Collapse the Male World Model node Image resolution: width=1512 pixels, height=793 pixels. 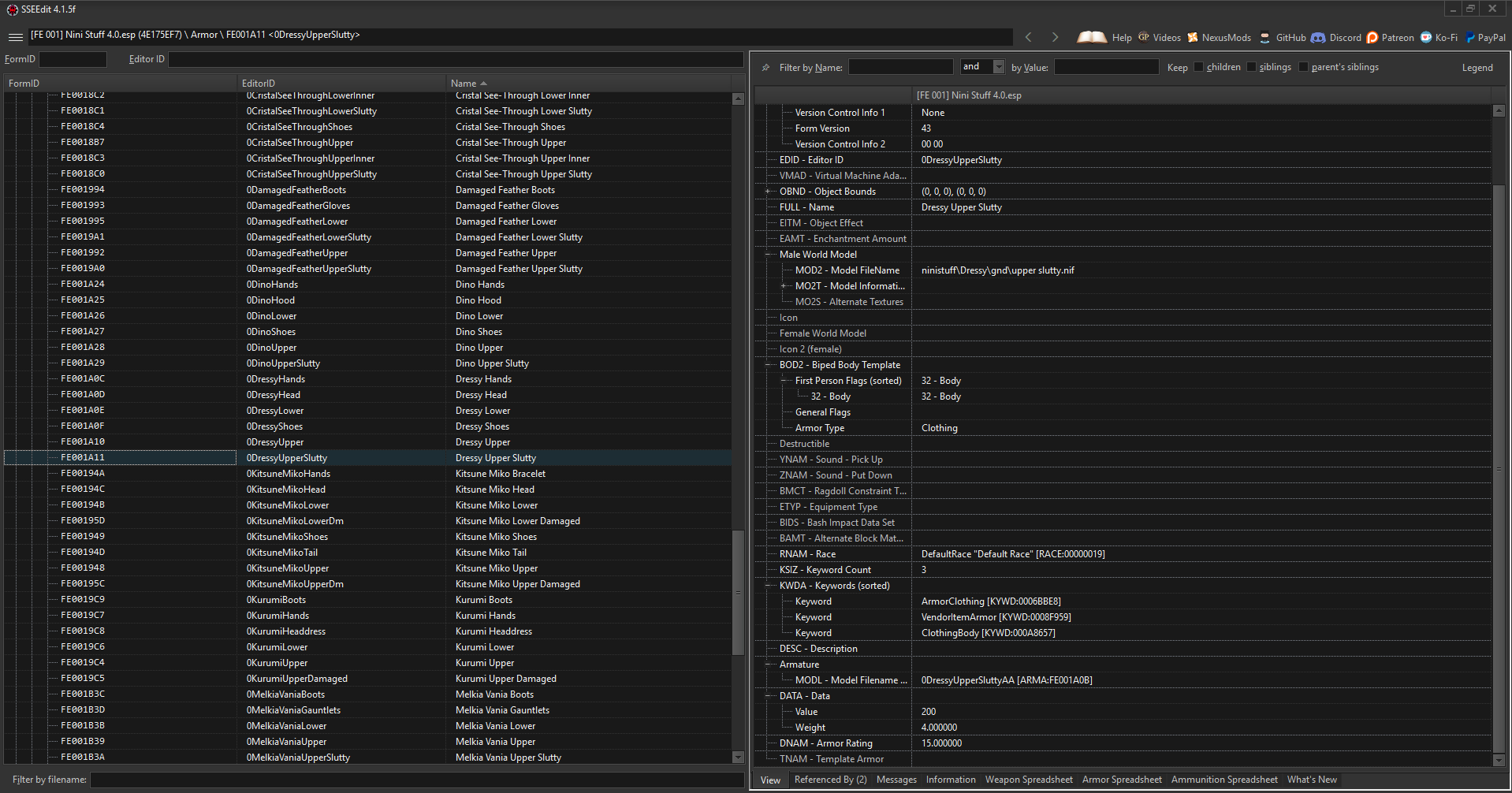[x=768, y=255]
